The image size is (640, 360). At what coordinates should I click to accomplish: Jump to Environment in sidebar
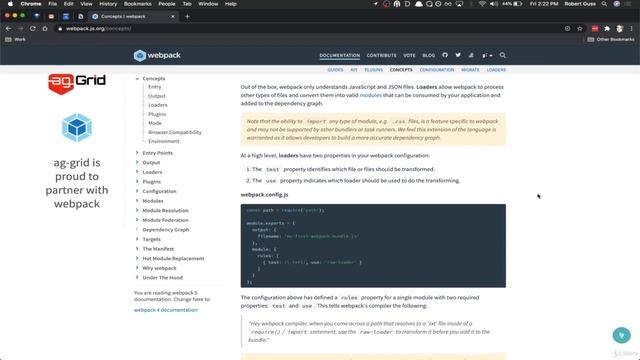click(164, 141)
